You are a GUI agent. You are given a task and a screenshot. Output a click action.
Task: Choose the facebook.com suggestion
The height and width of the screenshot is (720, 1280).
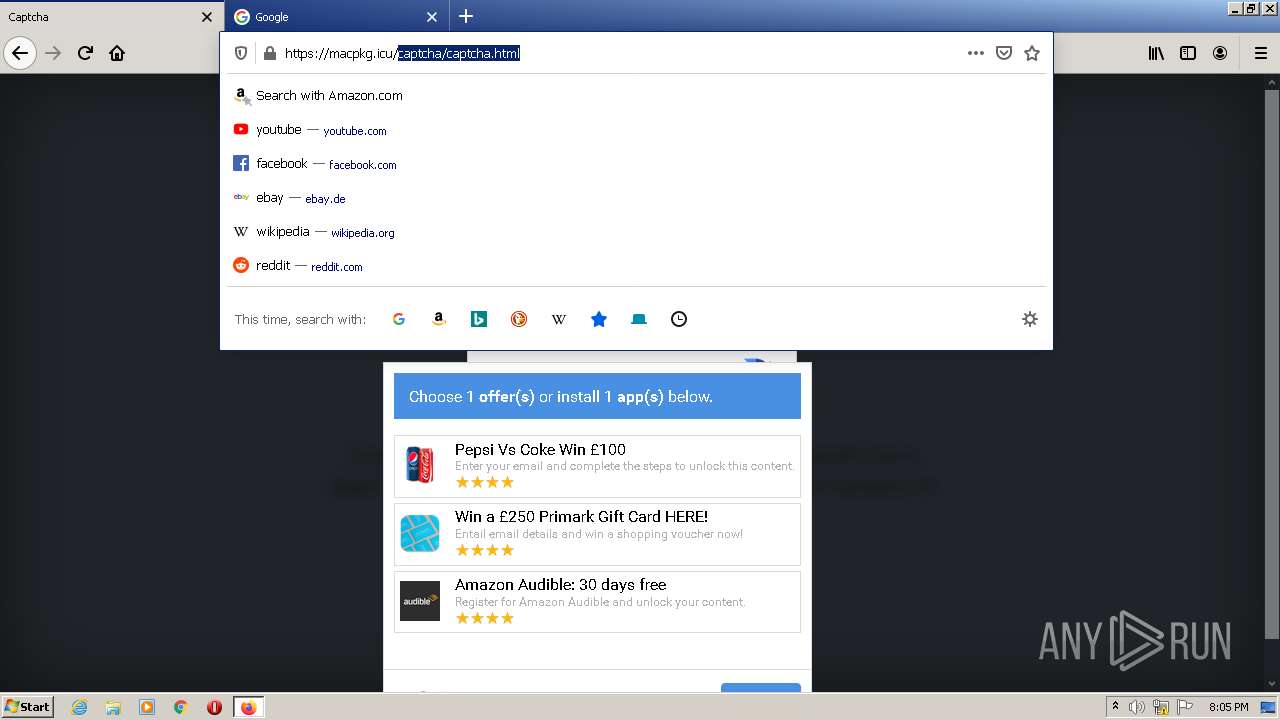636,164
